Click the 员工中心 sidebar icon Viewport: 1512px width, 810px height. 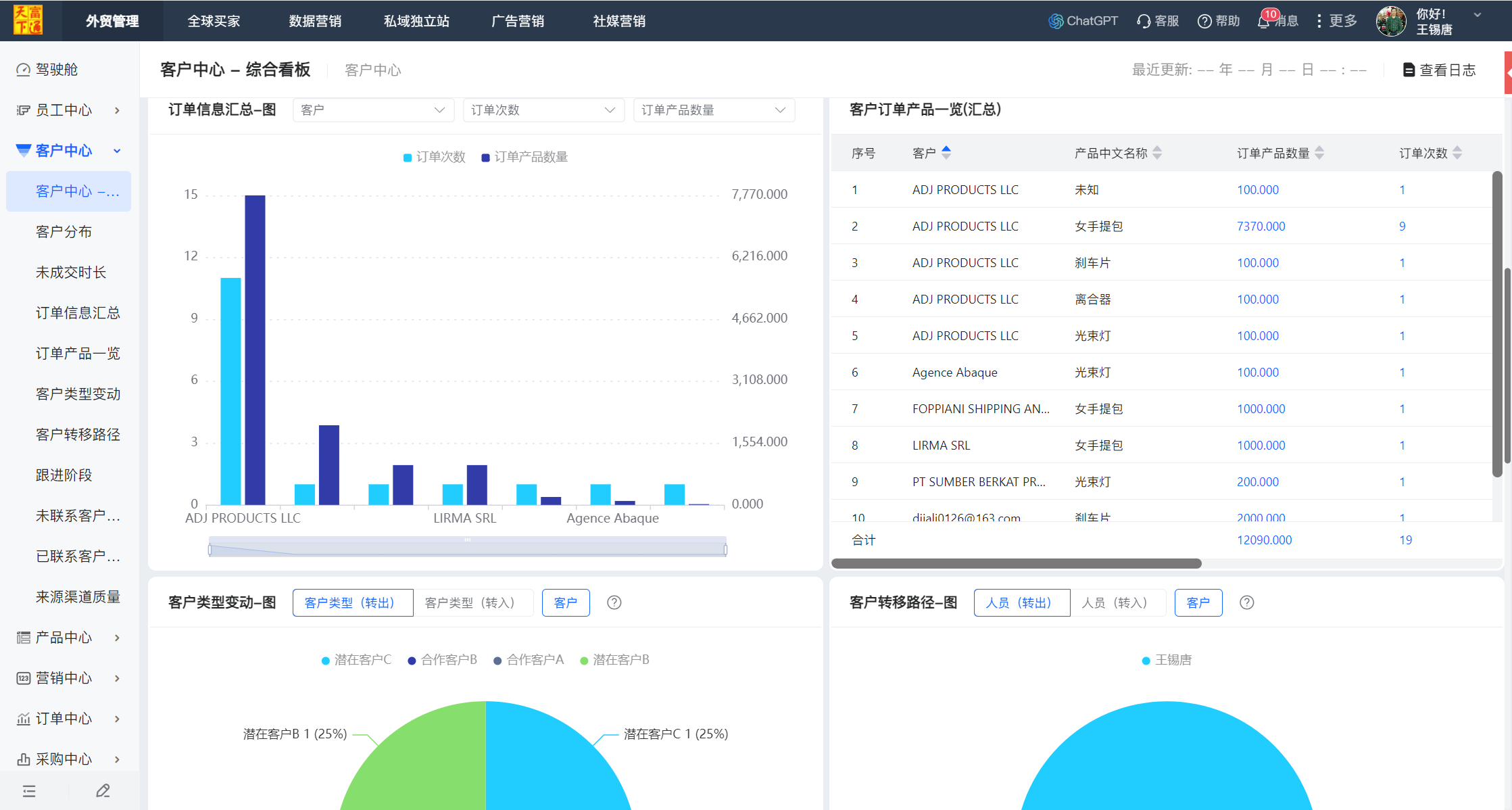pos(24,110)
